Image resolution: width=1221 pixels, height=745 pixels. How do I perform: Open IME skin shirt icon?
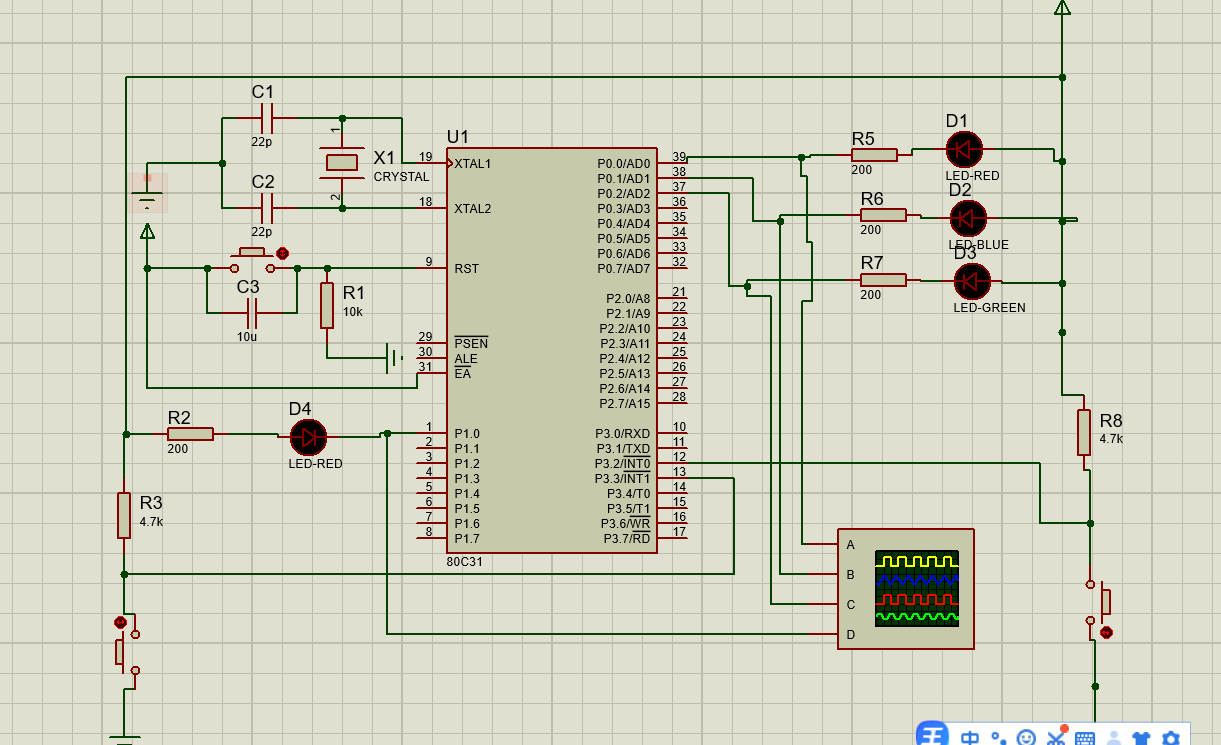pyautogui.click(x=1141, y=738)
